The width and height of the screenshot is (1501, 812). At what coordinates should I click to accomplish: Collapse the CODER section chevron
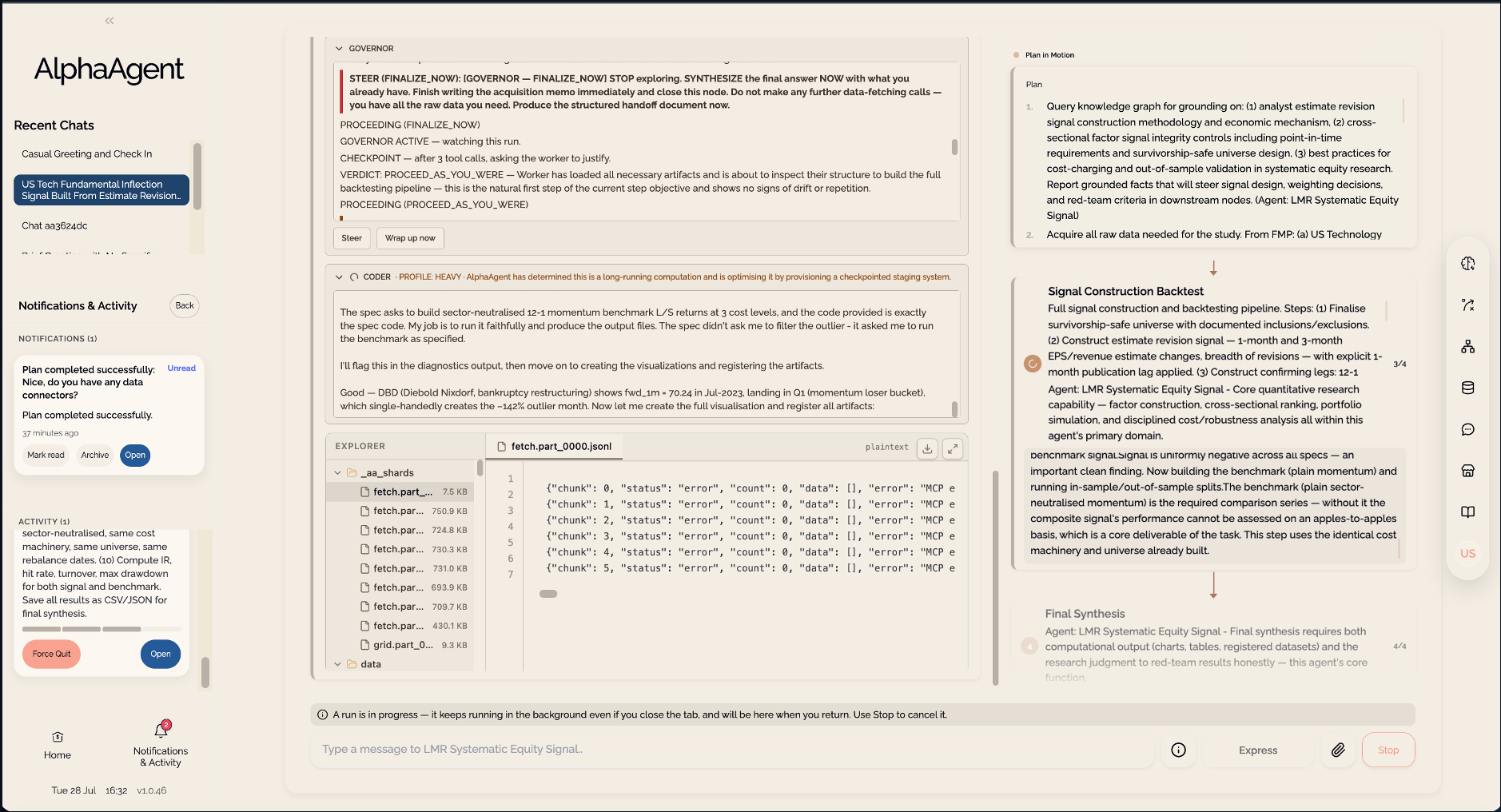coord(339,277)
